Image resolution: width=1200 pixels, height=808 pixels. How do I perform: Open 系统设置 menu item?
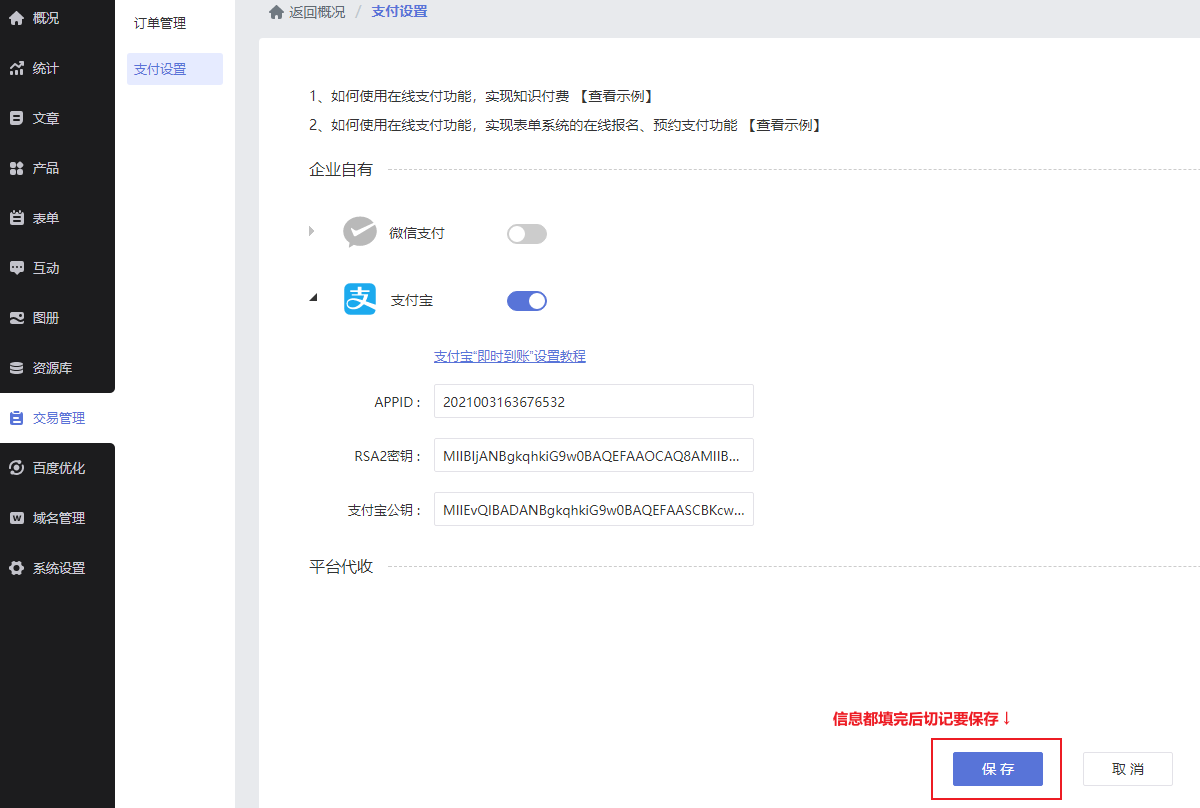pos(57,568)
